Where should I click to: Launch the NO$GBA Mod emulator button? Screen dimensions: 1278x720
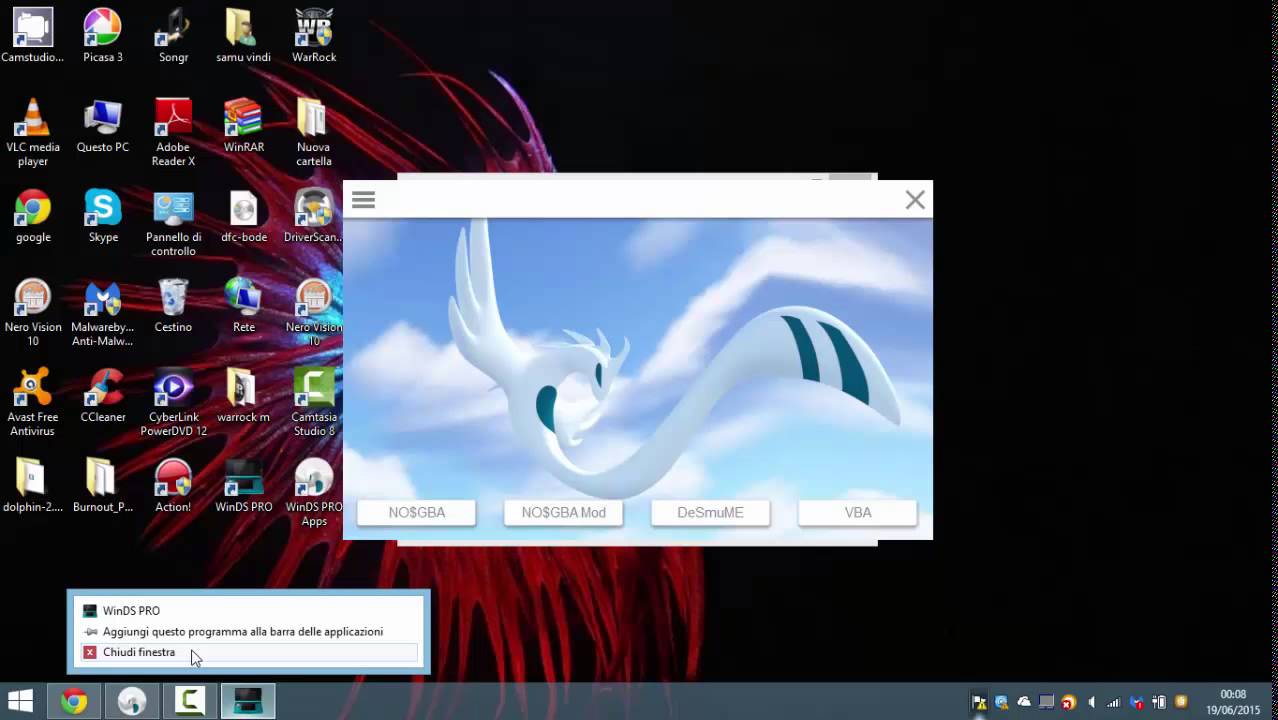coord(564,513)
